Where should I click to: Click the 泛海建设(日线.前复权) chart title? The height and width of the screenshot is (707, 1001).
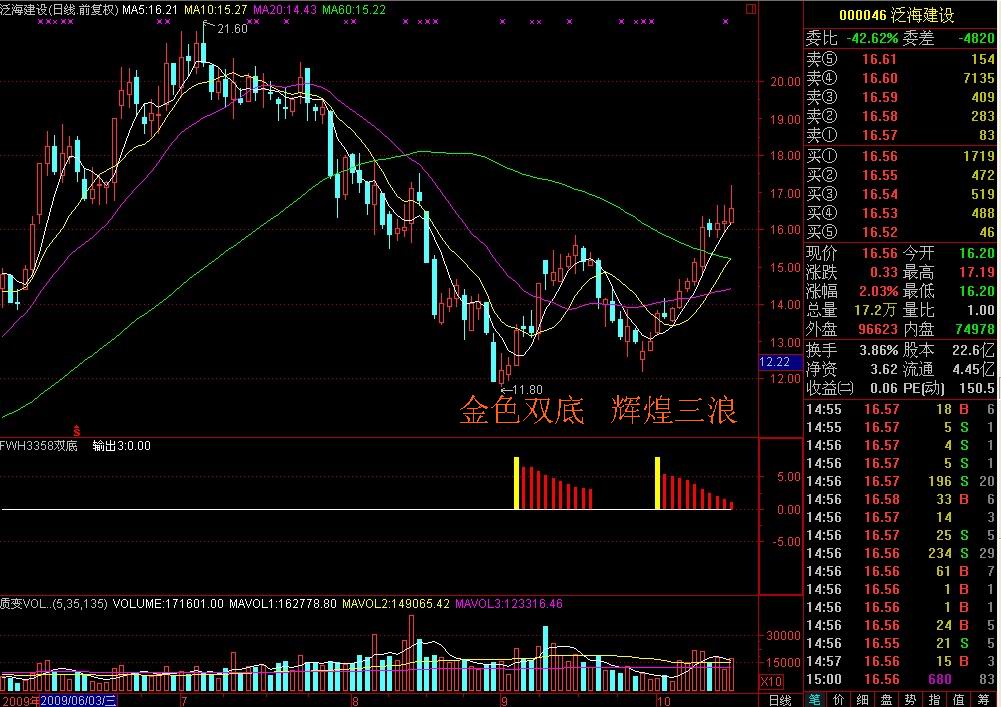tap(59, 8)
